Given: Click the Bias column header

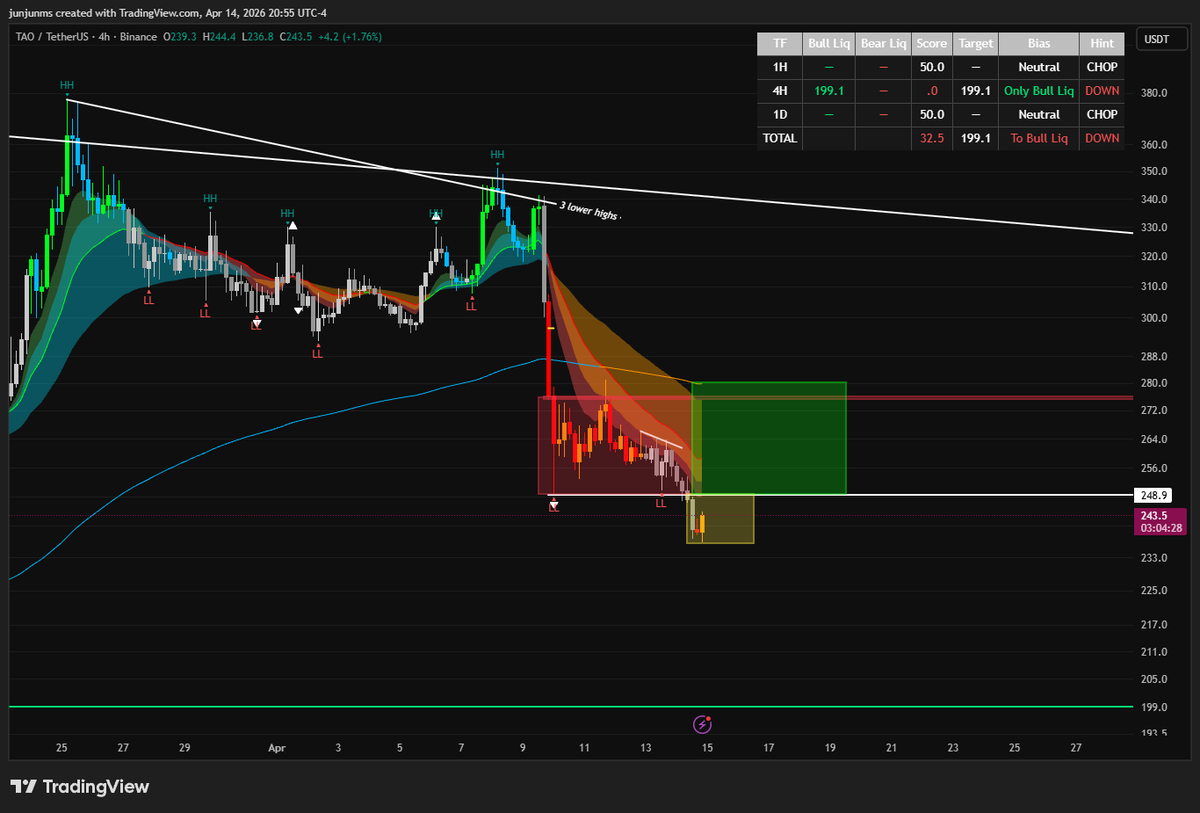Looking at the screenshot, I should click(x=1038, y=44).
